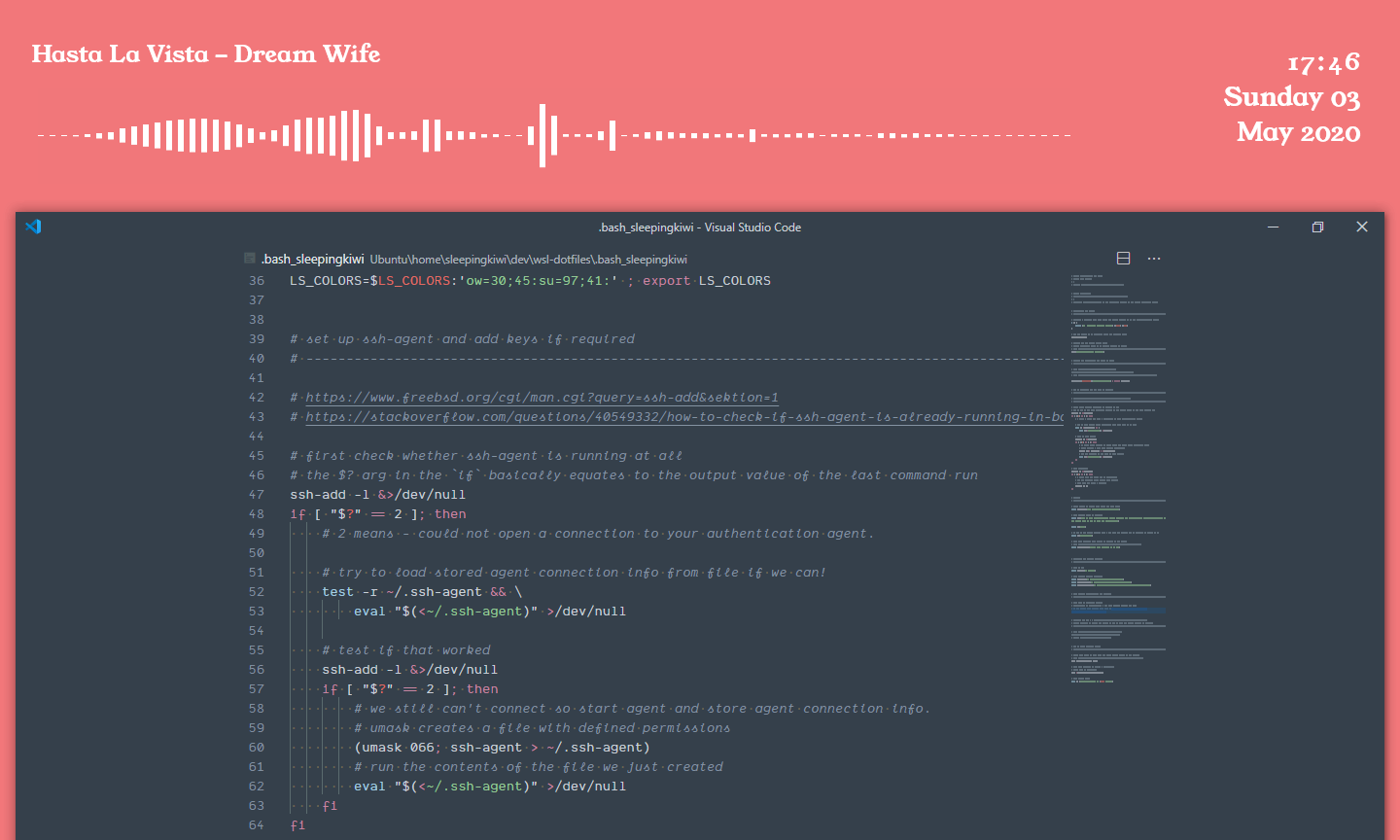Screen dimensions: 1400x840
Task: Click the window title '.bash_sleepingkiwi - Visual Studio Code'
Action: tap(700, 227)
